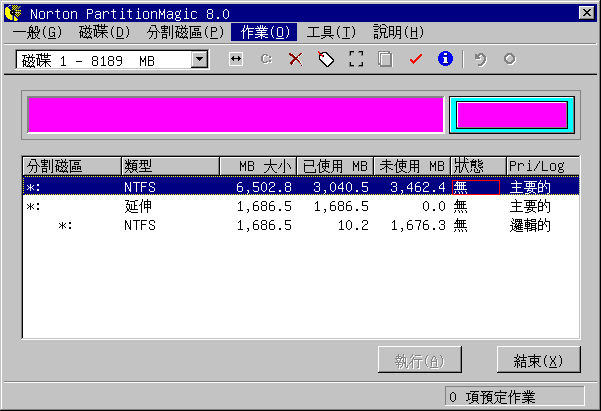Viewport: 601px width, 411px height.
Task: Click the MB 大小 column header
Action: pos(258,166)
